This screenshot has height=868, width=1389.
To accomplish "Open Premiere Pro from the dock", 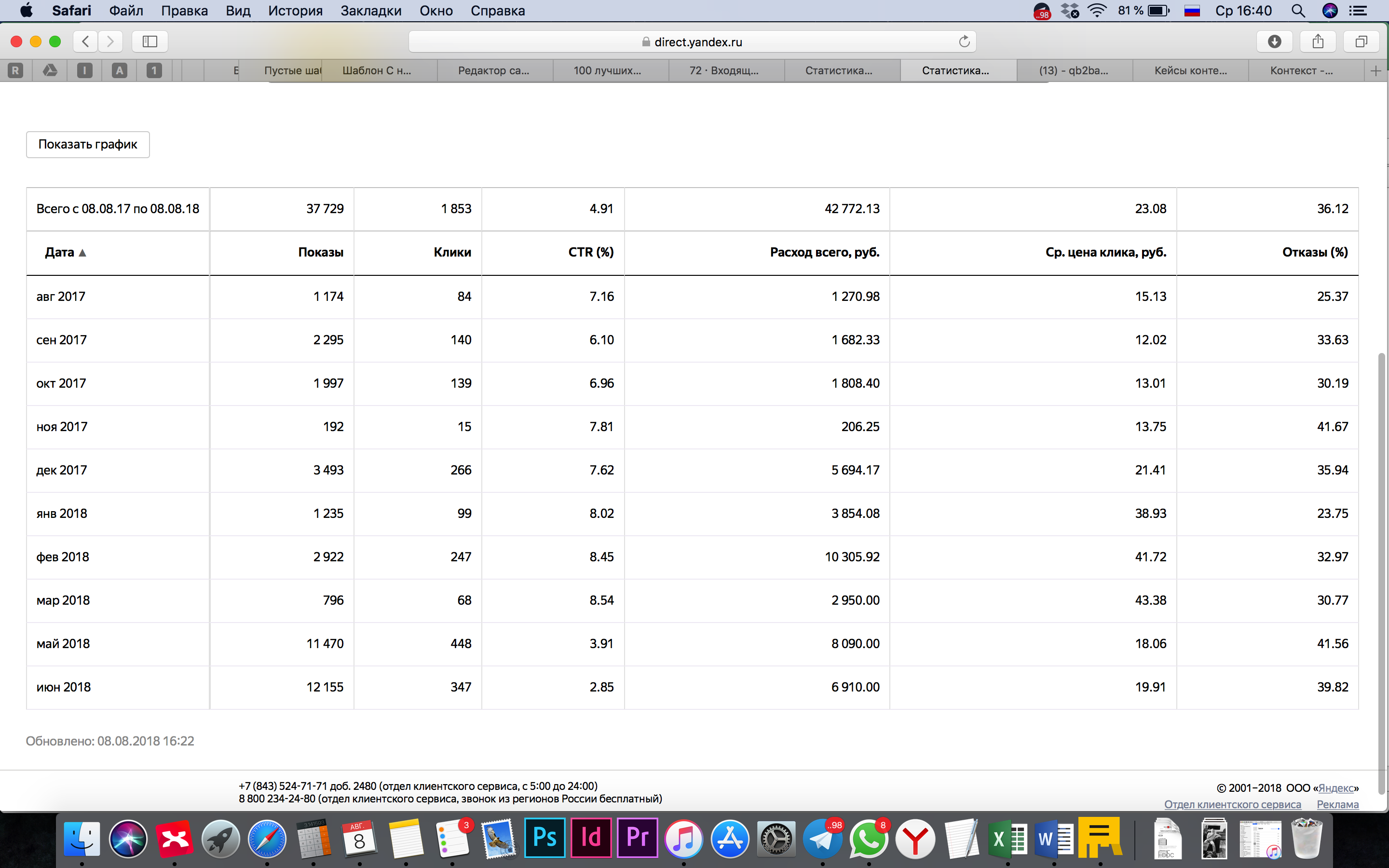I will pyautogui.click(x=637, y=838).
